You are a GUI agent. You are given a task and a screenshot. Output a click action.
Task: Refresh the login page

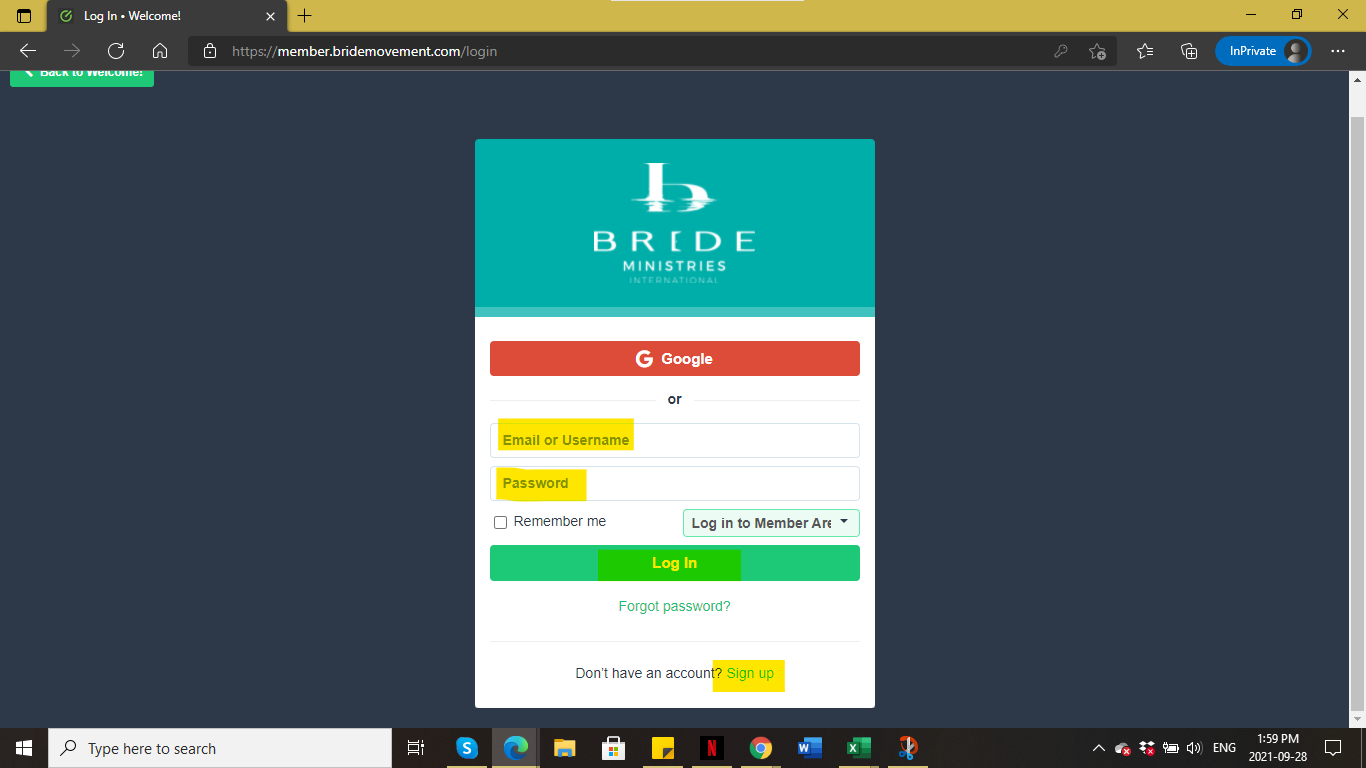(116, 51)
